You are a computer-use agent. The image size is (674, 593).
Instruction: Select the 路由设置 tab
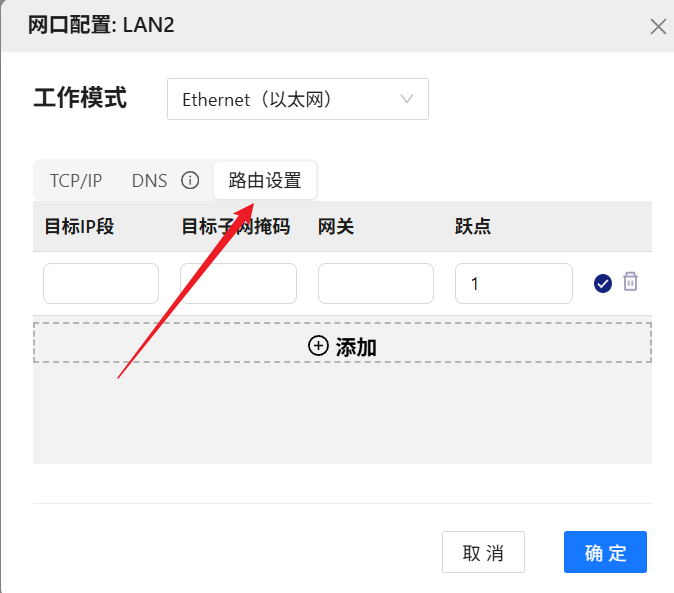265,181
